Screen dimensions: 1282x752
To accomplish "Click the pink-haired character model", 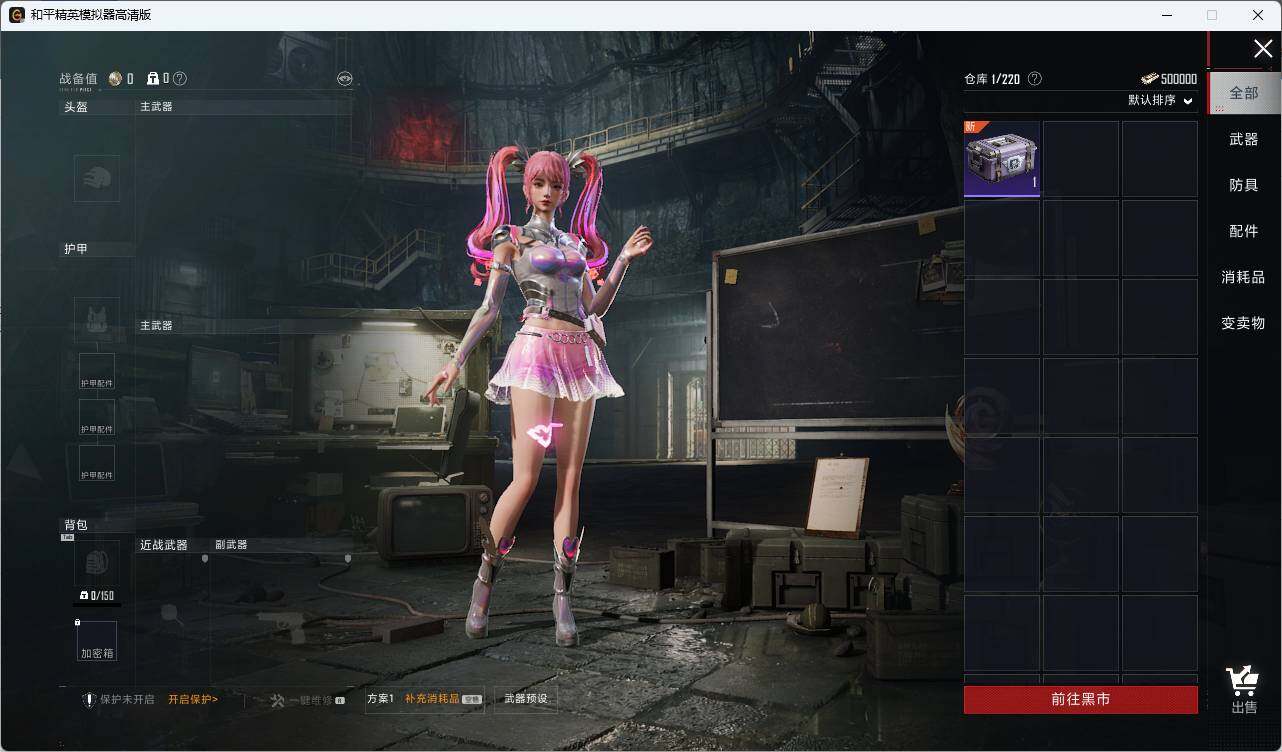I will point(545,395).
